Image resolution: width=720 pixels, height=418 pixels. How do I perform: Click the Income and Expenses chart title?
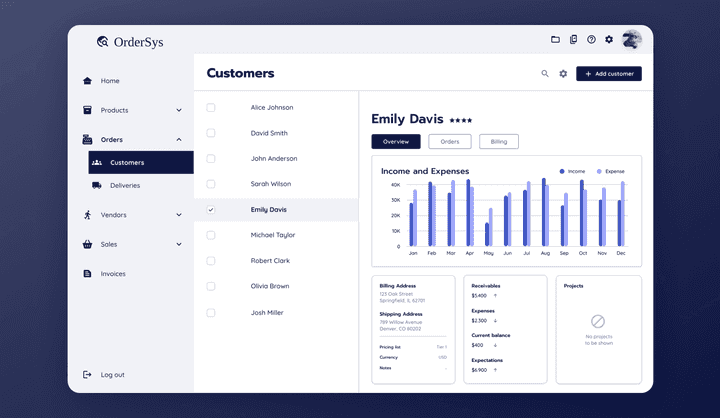[x=425, y=171]
